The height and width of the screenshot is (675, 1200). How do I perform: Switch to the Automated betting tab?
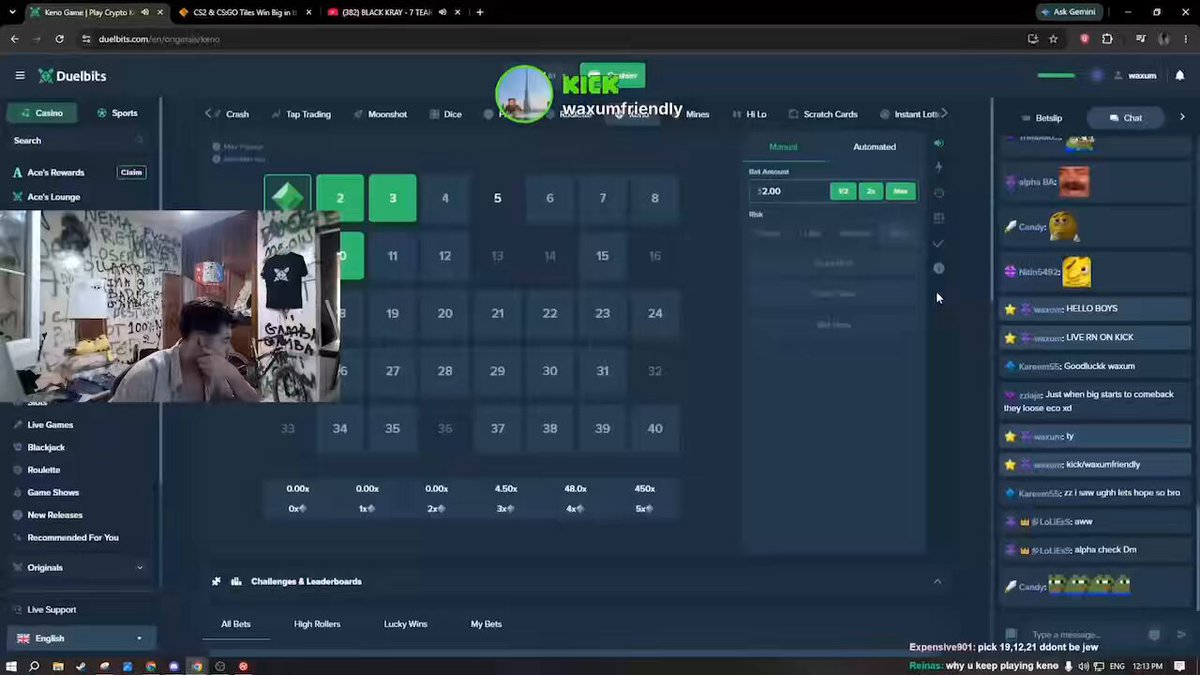coord(874,147)
